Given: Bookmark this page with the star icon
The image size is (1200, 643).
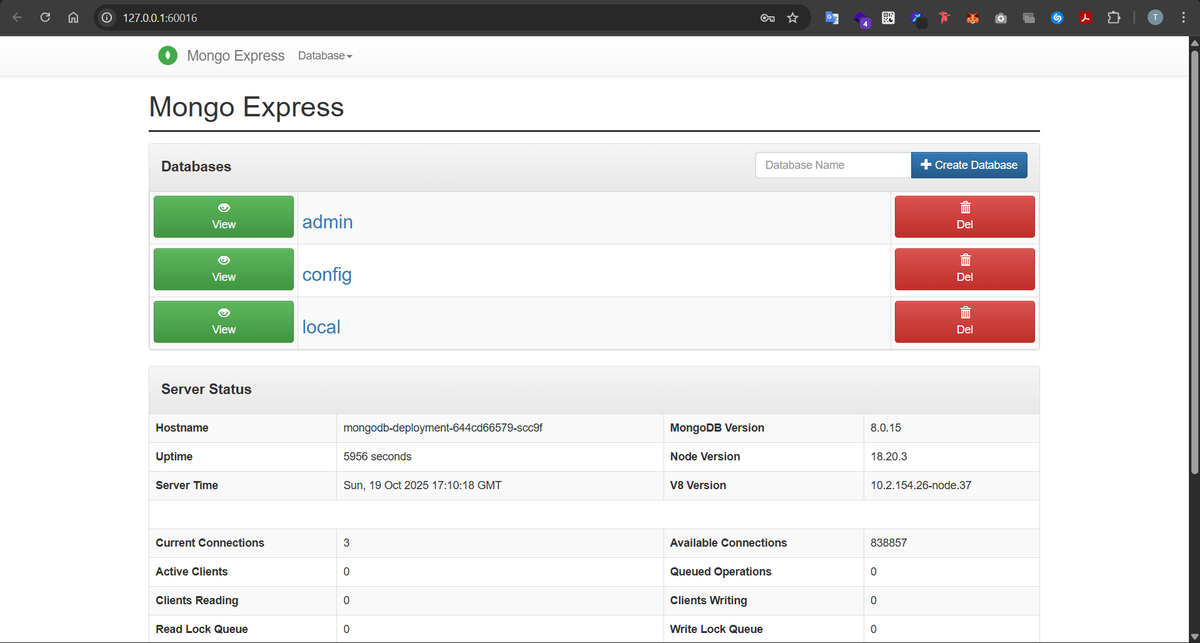Looking at the screenshot, I should 793,18.
